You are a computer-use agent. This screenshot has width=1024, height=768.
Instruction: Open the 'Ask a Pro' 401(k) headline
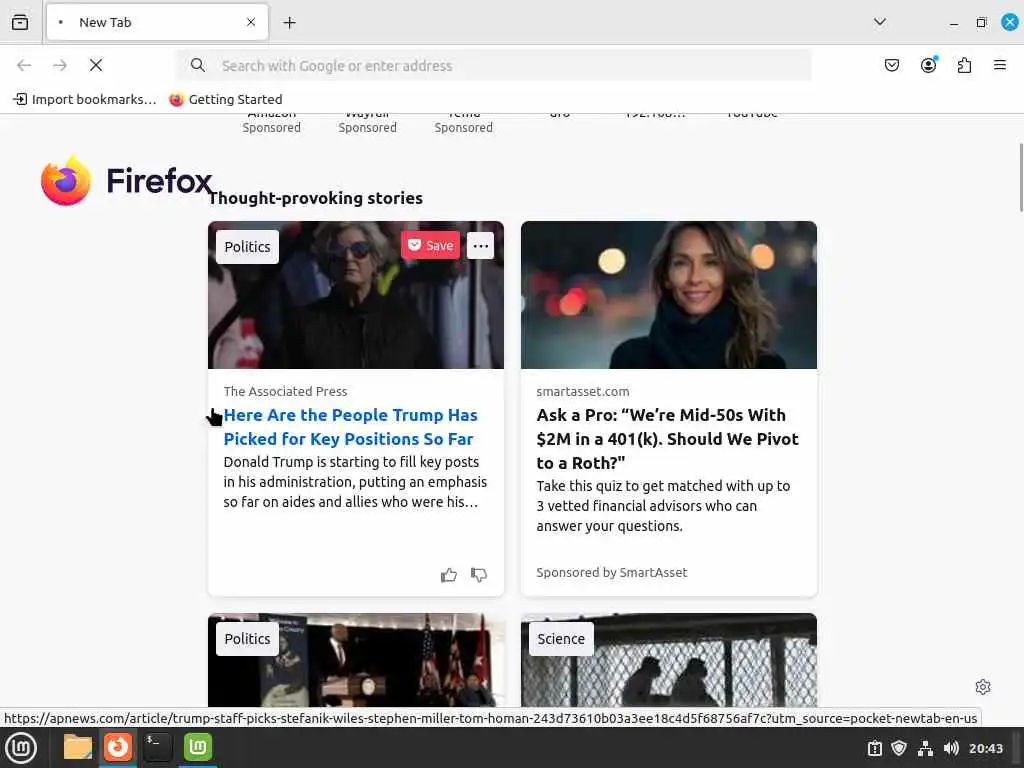(x=667, y=439)
